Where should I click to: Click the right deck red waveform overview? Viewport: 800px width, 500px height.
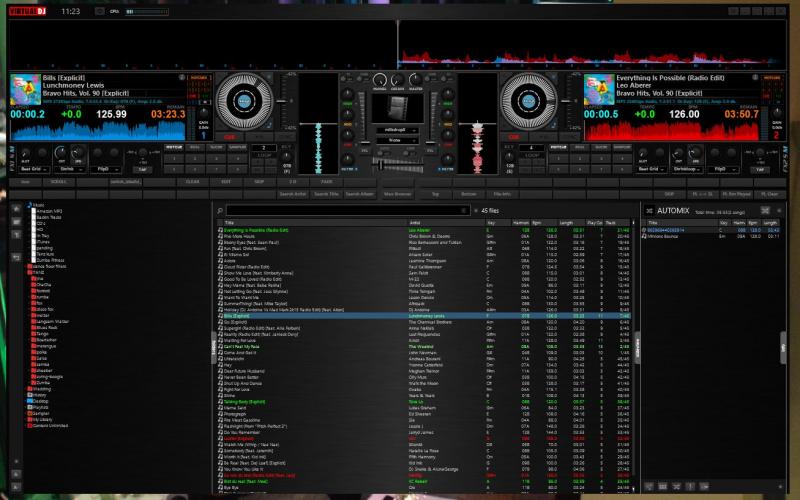[672, 131]
